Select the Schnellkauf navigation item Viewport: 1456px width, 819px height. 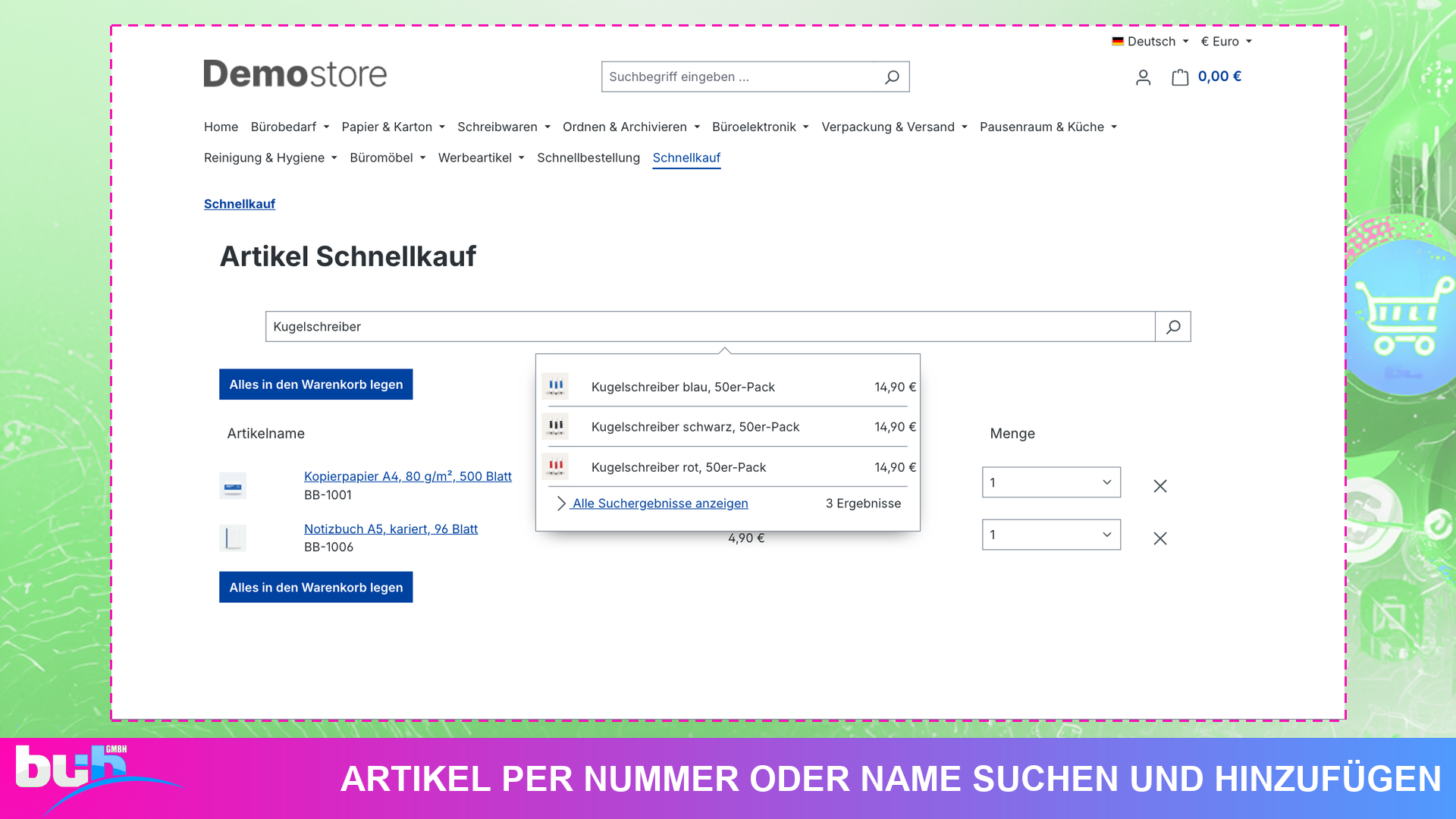[x=686, y=158]
